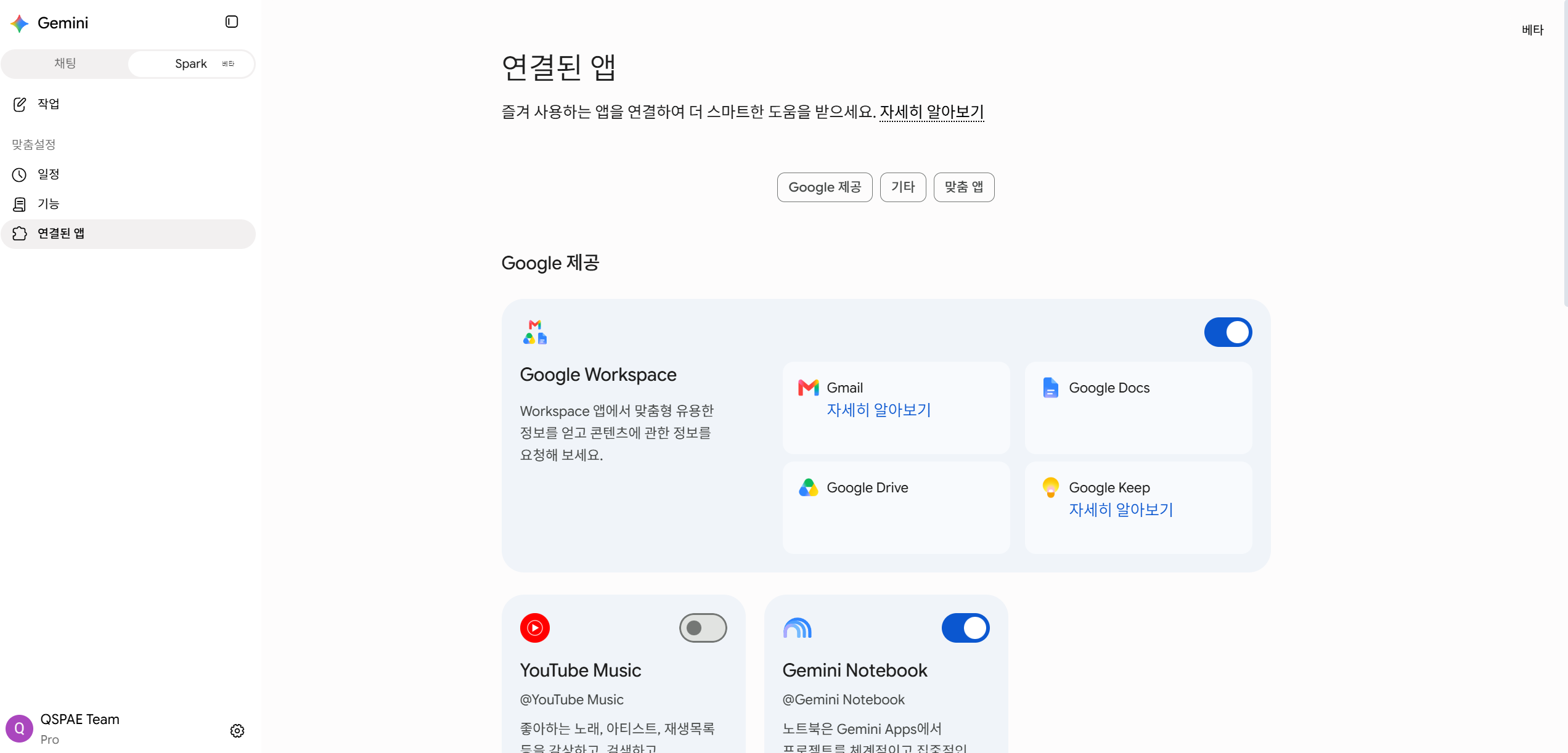This screenshot has height=753, width=1568.
Task: Click the Google Drive triangle icon
Action: 809,487
